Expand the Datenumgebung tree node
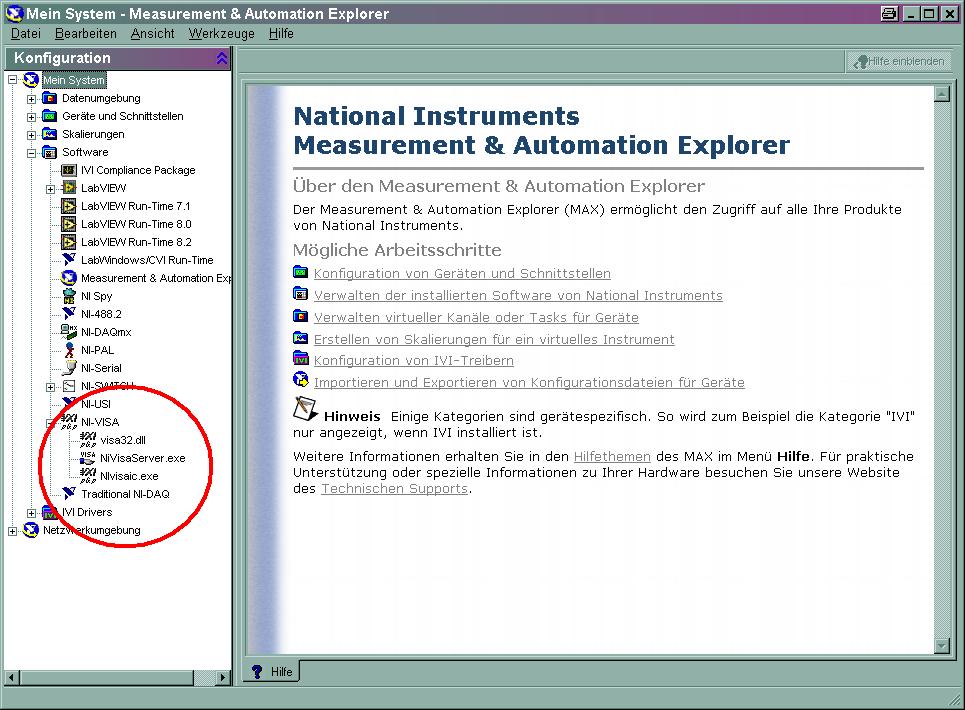The height and width of the screenshot is (710, 965). click(x=32, y=99)
